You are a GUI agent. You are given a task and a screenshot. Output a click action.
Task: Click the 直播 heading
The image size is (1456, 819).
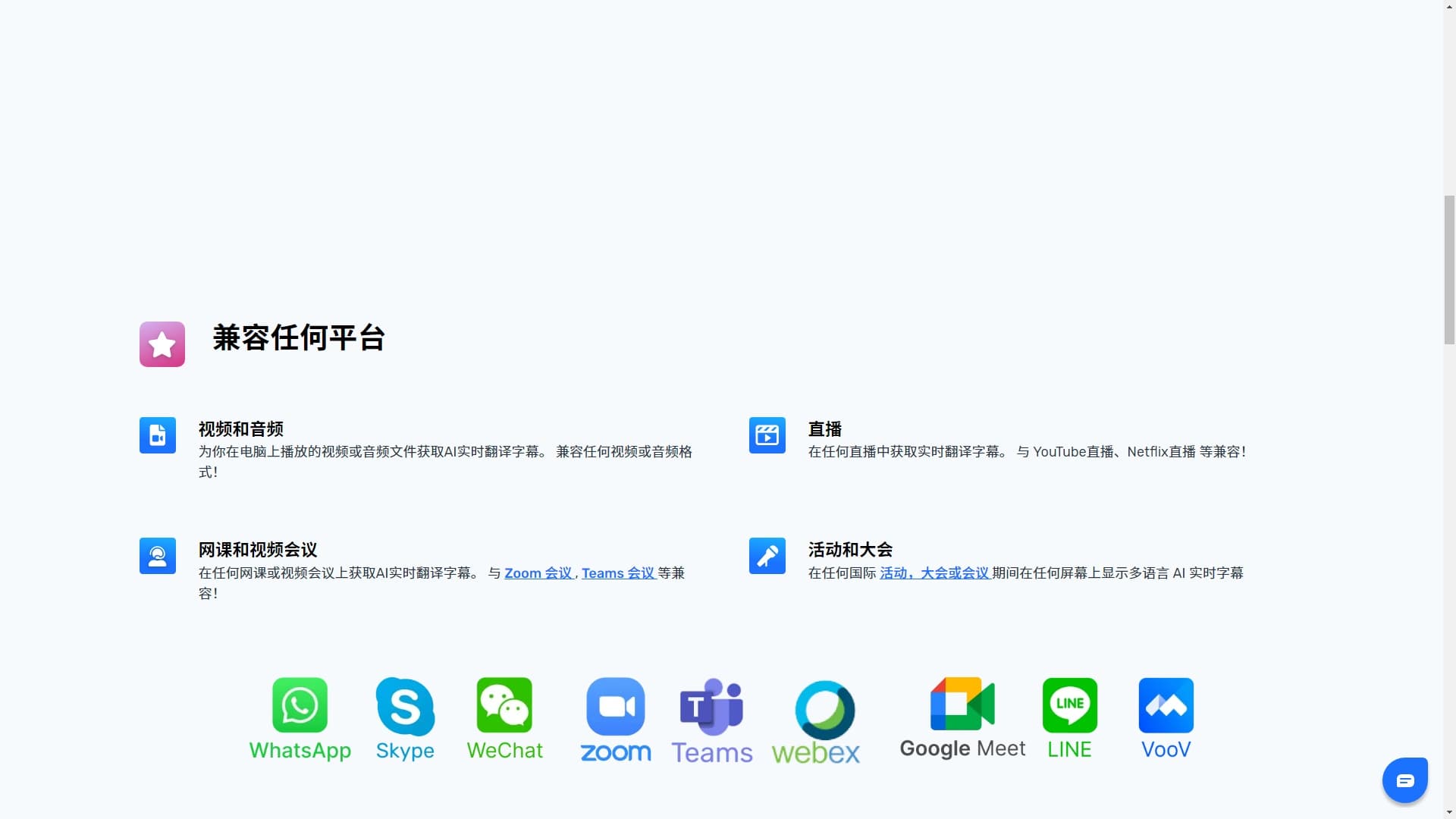pyautogui.click(x=825, y=429)
